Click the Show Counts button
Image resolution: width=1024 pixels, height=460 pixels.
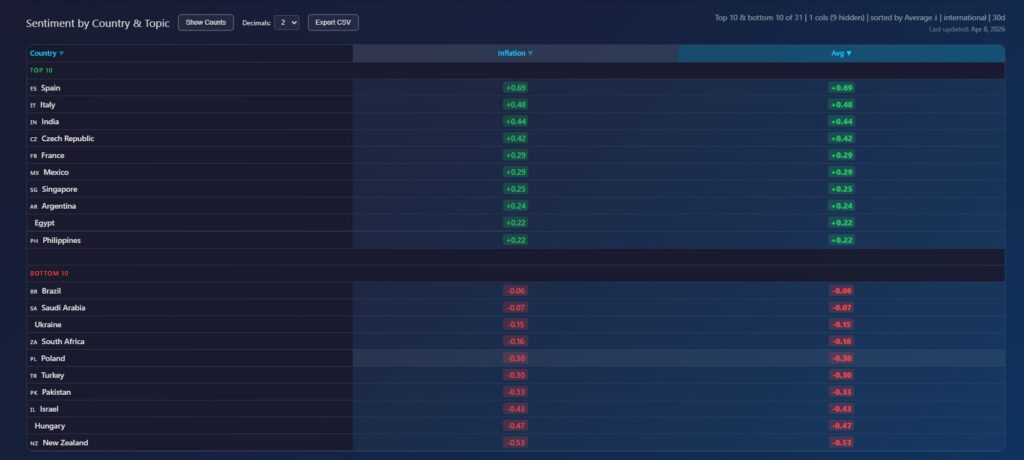pyautogui.click(x=206, y=22)
